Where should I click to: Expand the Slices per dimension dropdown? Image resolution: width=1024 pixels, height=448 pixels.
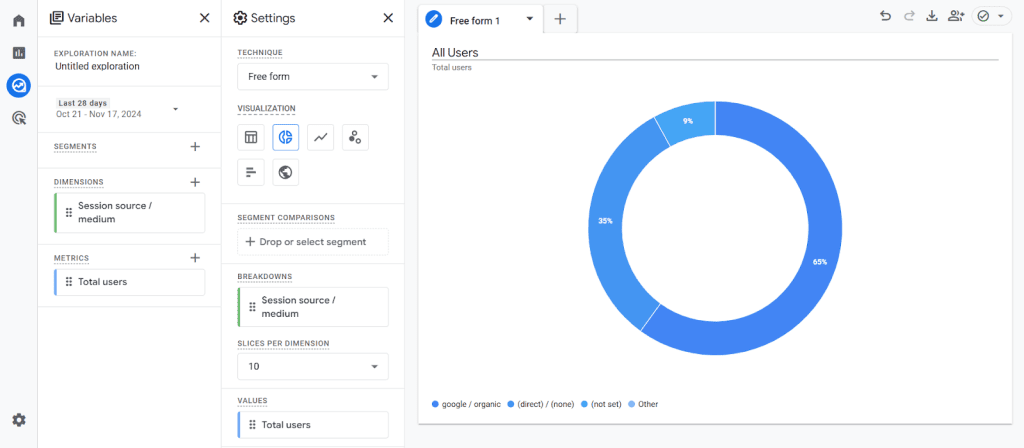tap(312, 367)
